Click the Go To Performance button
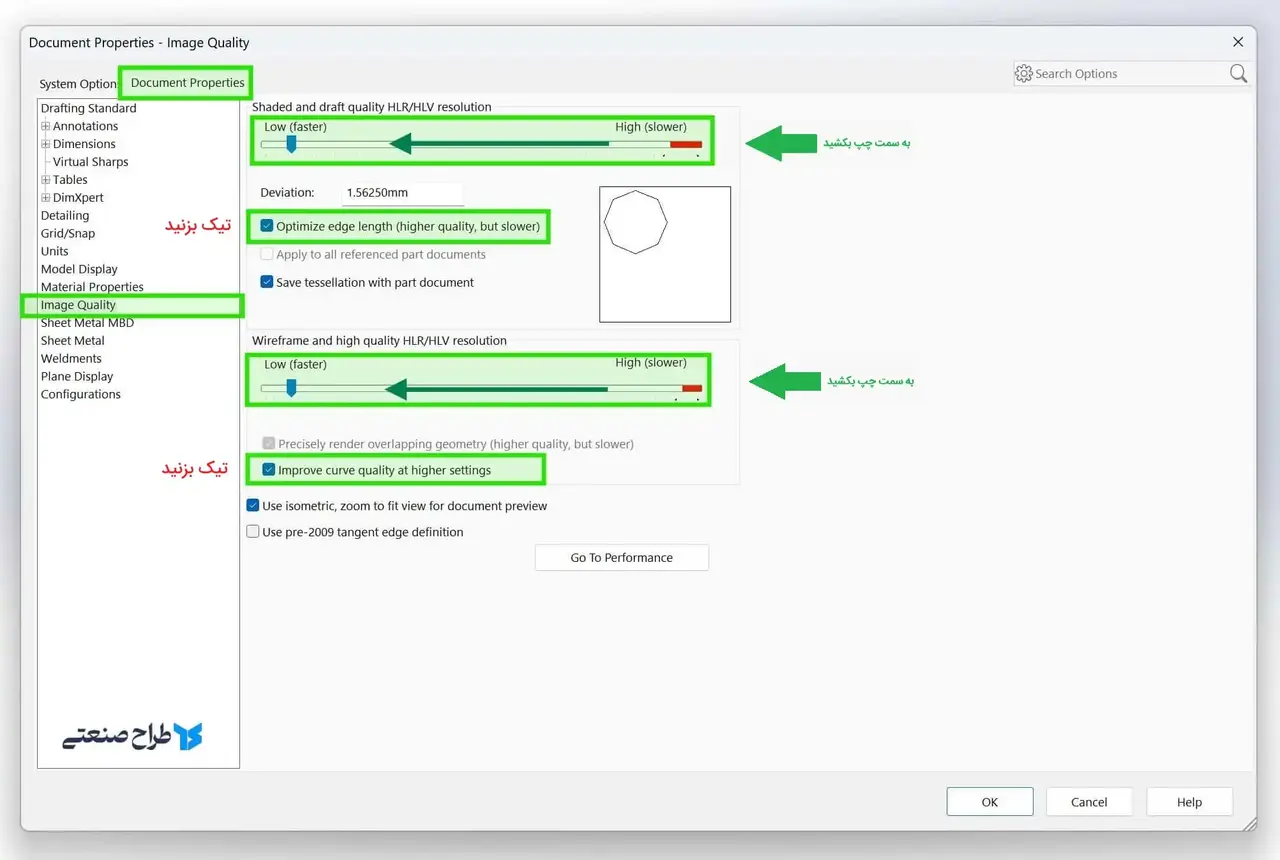 tap(621, 558)
